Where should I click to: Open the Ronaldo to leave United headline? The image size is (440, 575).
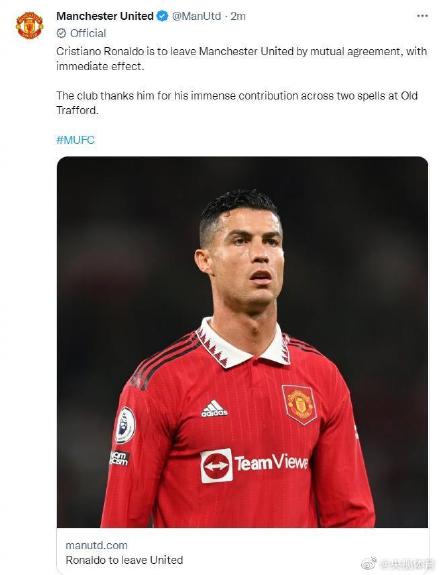(124, 560)
